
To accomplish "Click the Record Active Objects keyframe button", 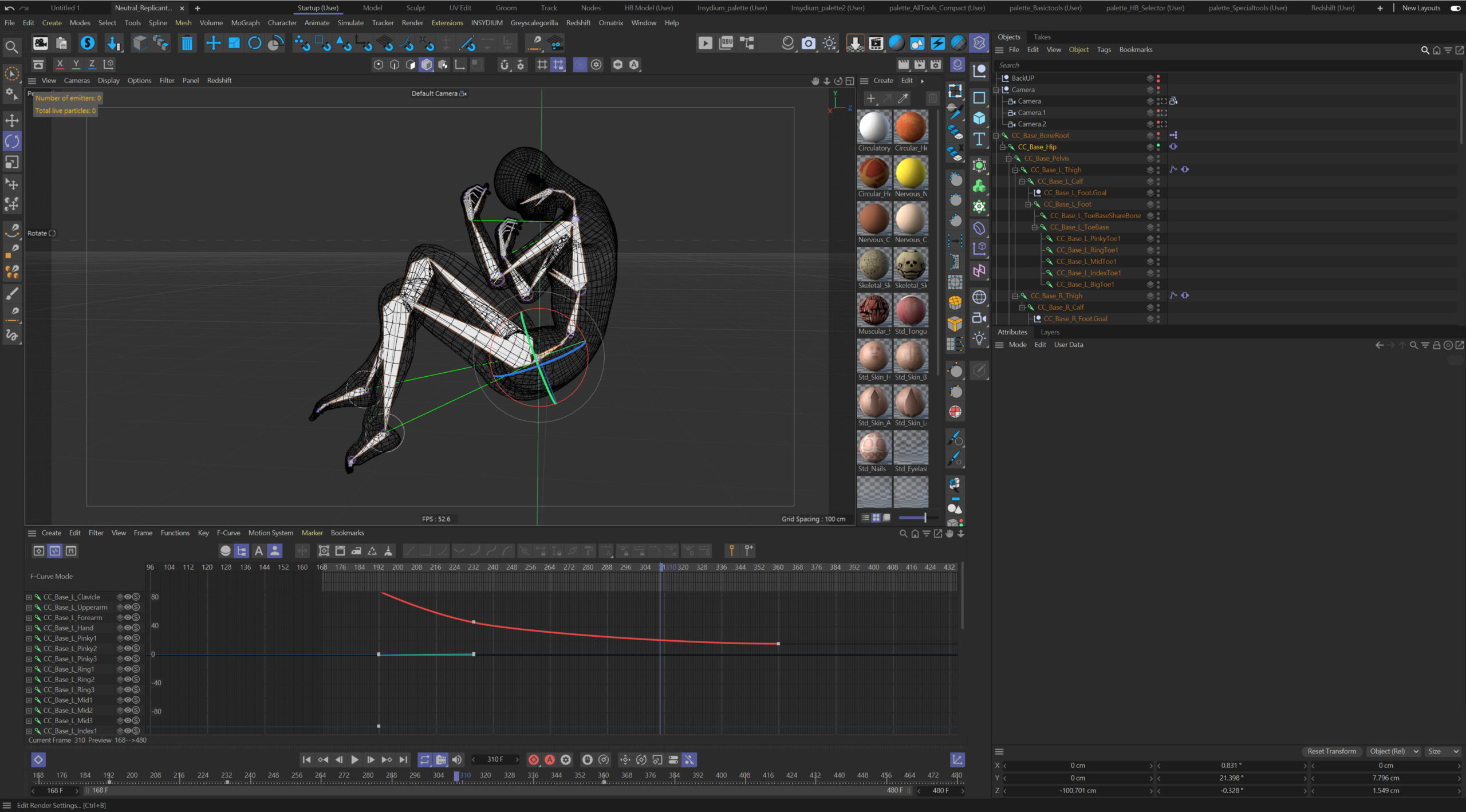I will [x=533, y=759].
